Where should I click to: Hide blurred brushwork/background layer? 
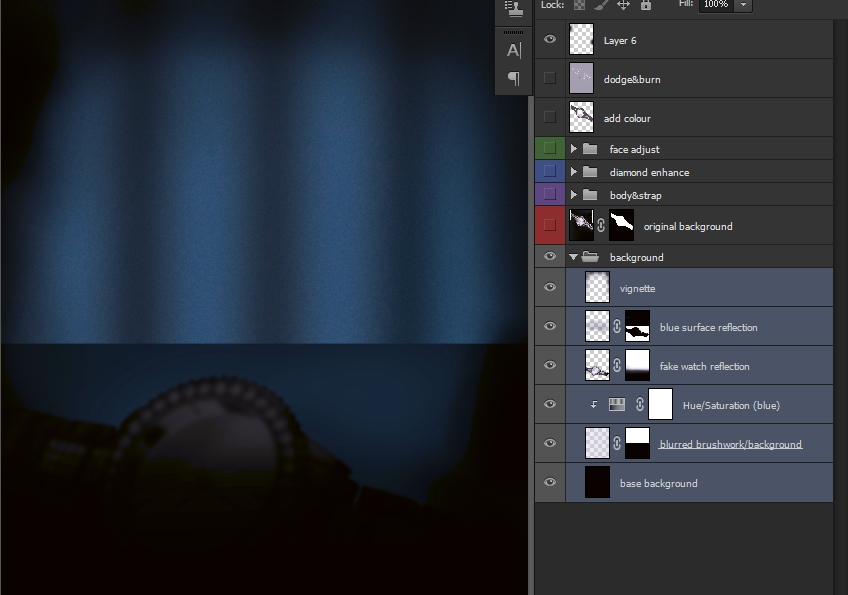(550, 443)
